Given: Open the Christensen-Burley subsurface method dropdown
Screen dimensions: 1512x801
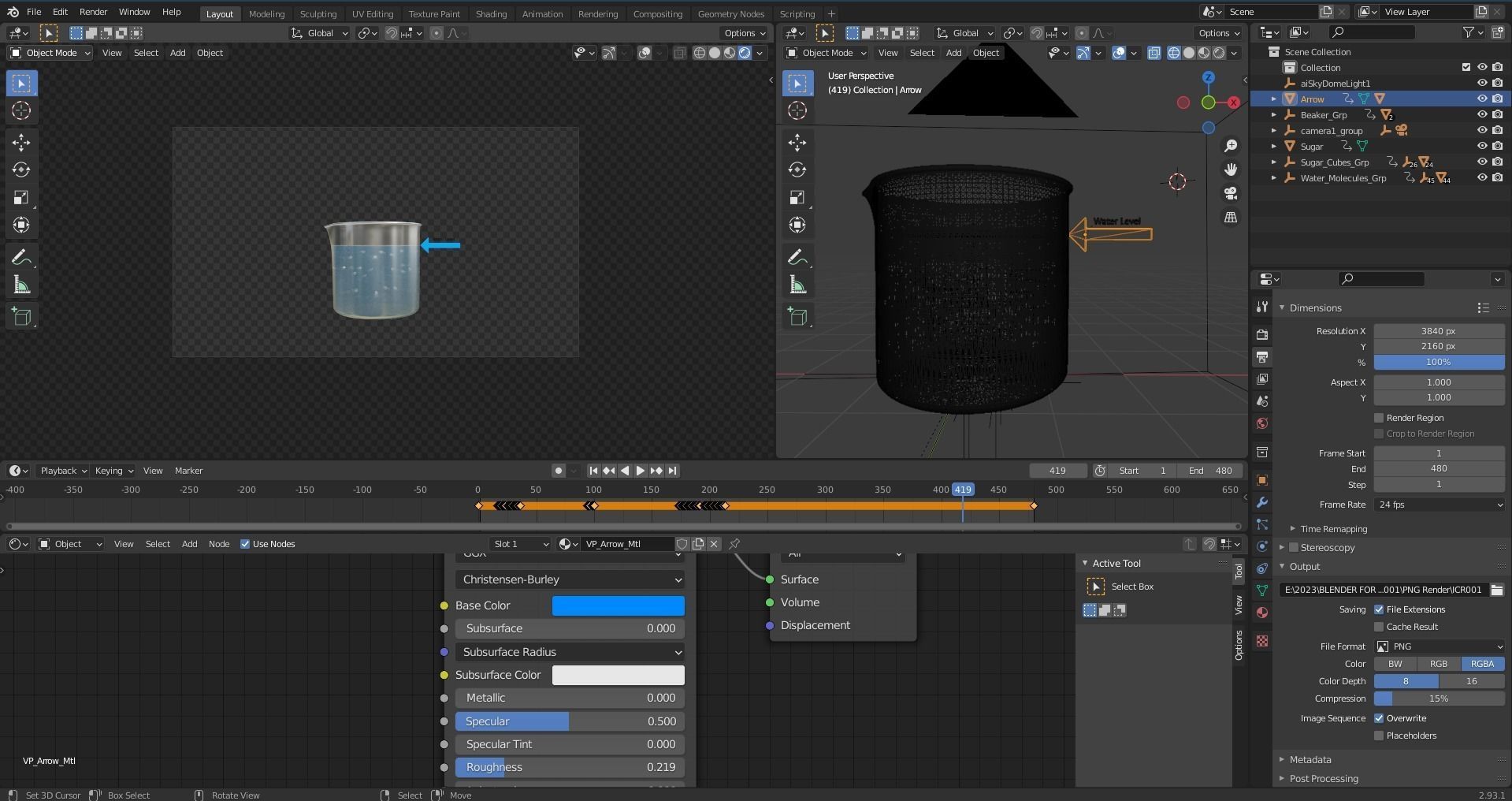Looking at the screenshot, I should [x=570, y=579].
